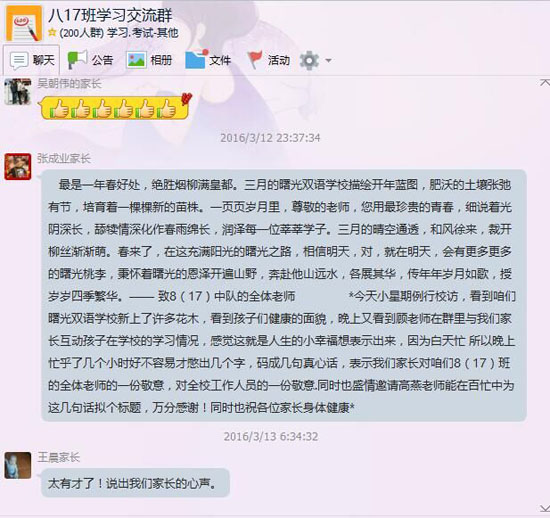Click the scroll-down arrow of chat
This screenshot has height=518, width=550.
point(545,509)
